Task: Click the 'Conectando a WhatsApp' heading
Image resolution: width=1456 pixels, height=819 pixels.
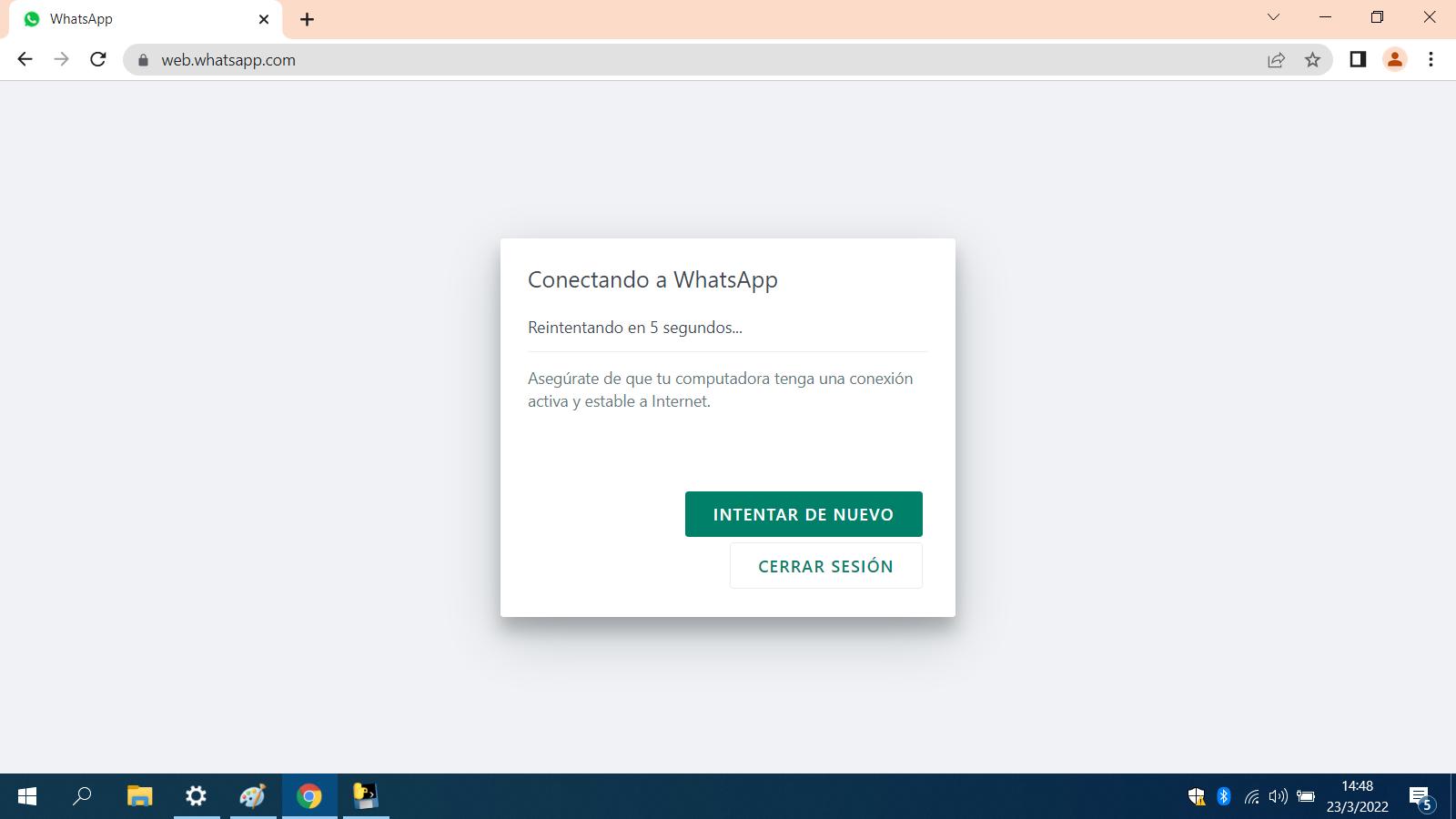Action: (x=652, y=279)
